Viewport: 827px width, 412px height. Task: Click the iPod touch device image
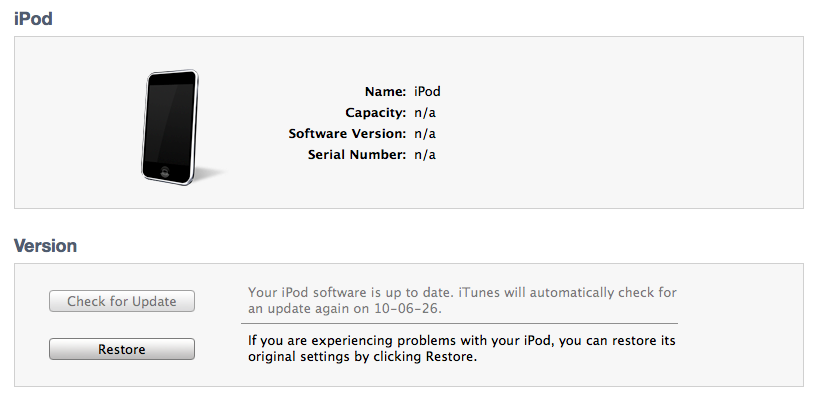click(170, 126)
